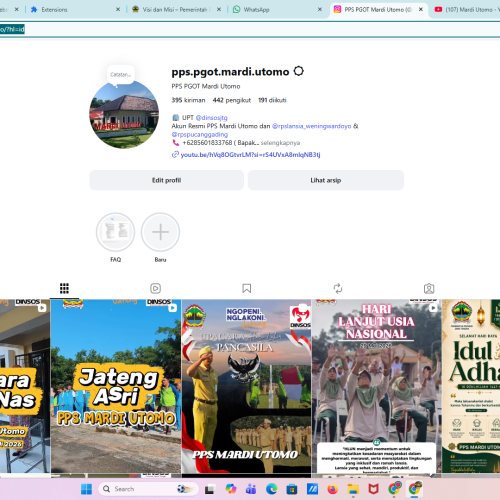Open profile settings gear next to username

point(298,71)
